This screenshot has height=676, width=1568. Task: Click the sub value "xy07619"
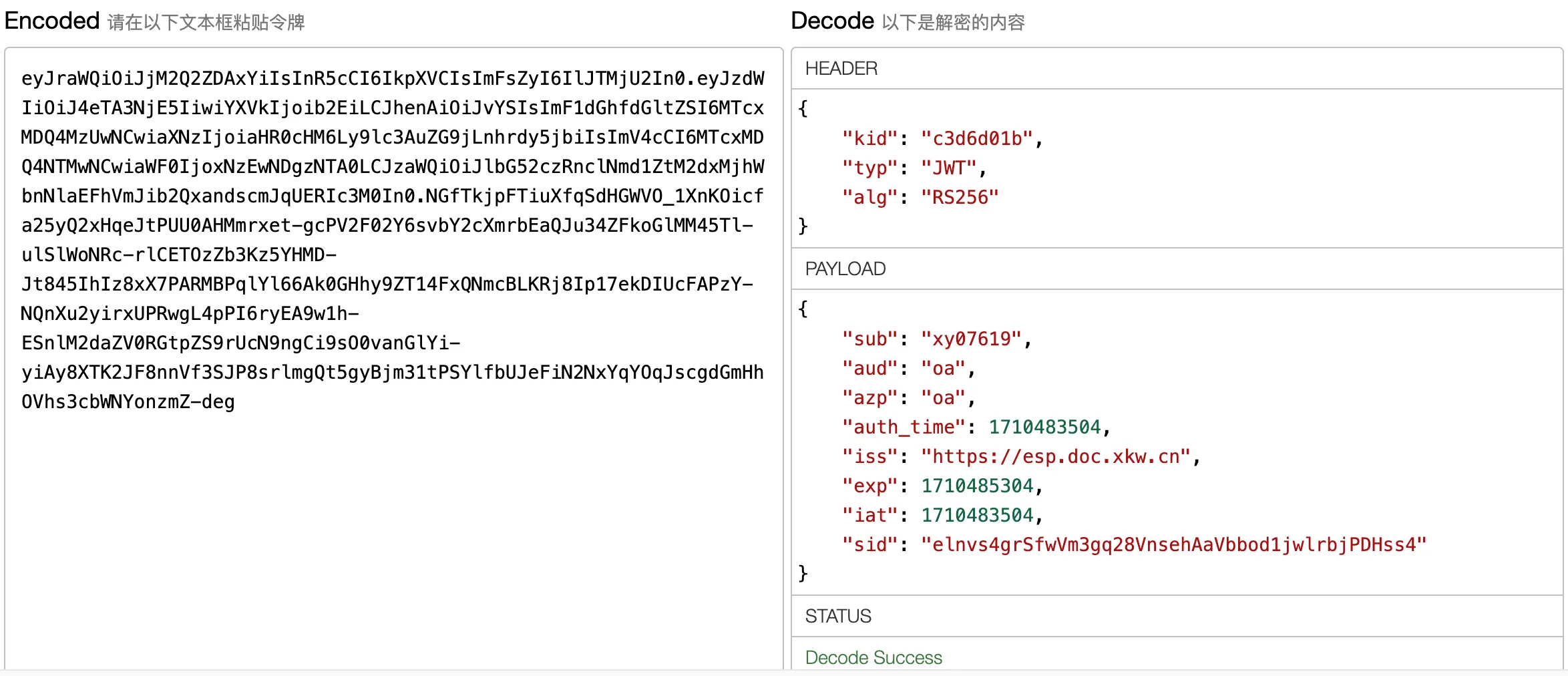click(971, 339)
